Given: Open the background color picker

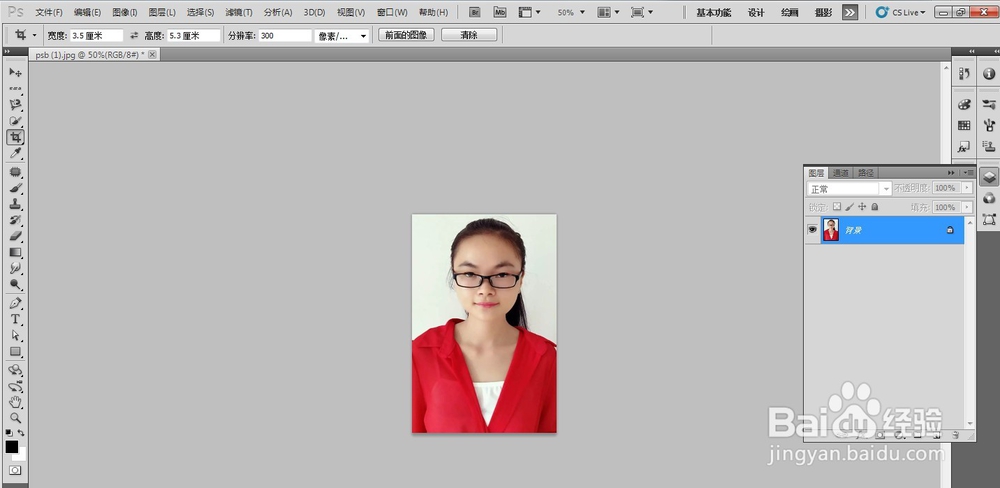Looking at the screenshot, I should click(x=22, y=455).
